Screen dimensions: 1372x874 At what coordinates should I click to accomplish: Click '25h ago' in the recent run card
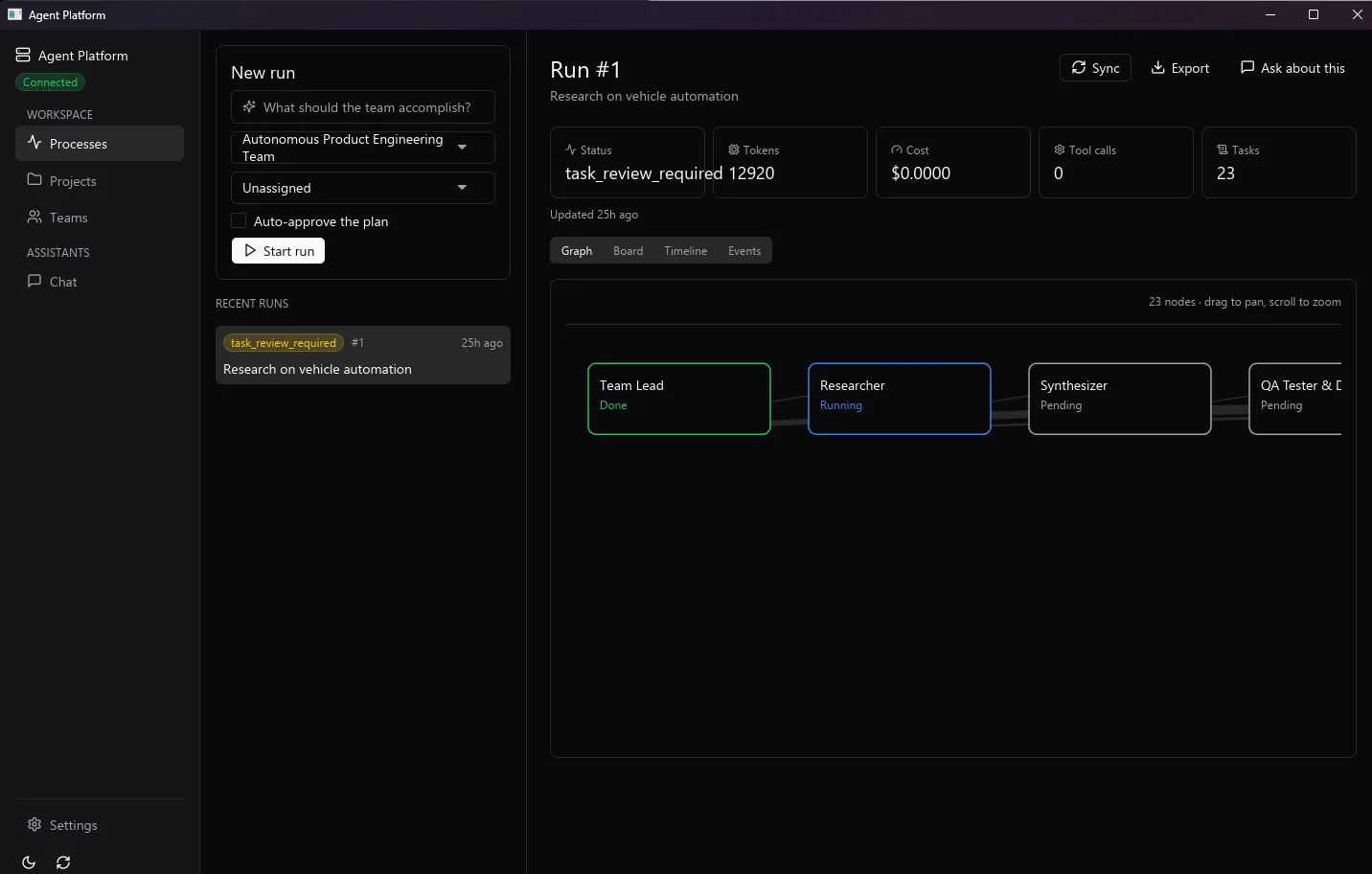pos(482,343)
